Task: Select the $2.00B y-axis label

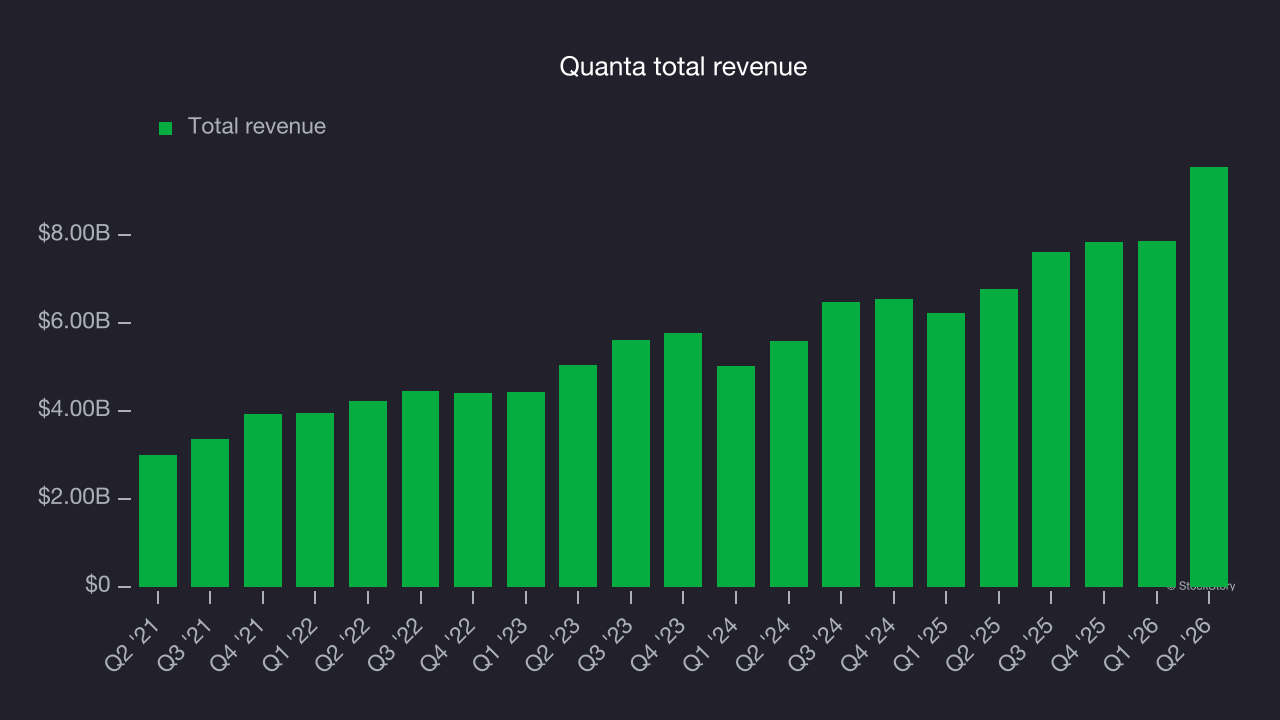Action: (x=74, y=498)
